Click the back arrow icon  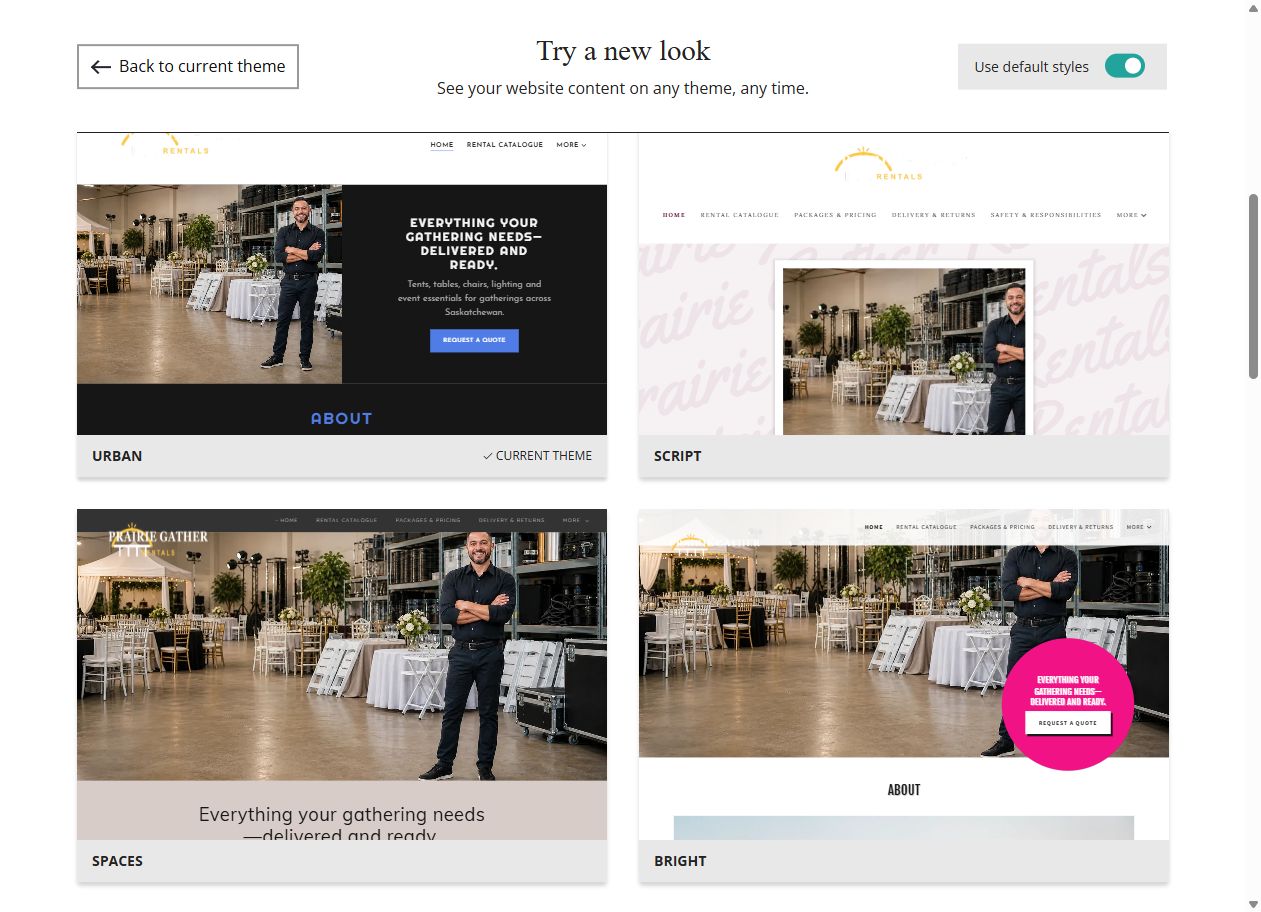100,67
